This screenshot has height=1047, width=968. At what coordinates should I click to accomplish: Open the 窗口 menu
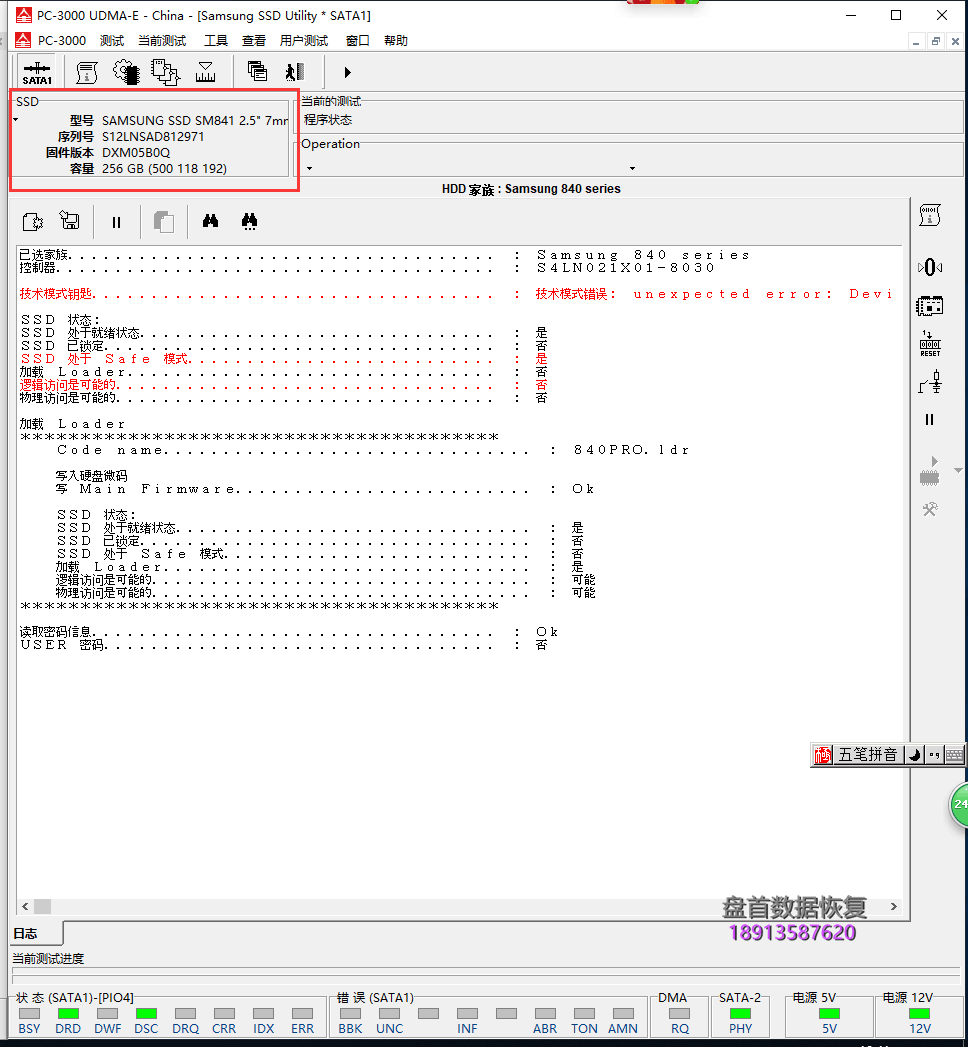(x=358, y=41)
